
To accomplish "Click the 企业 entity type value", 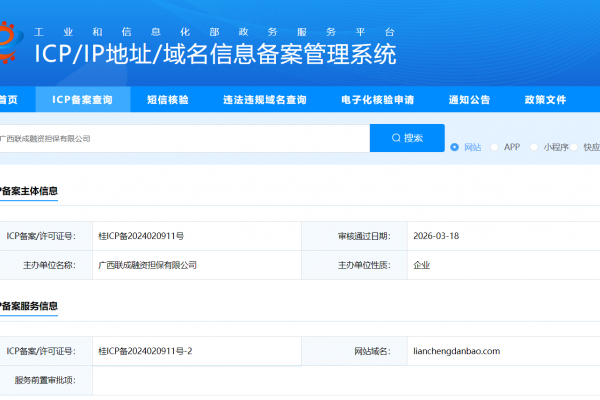I will point(421,265).
